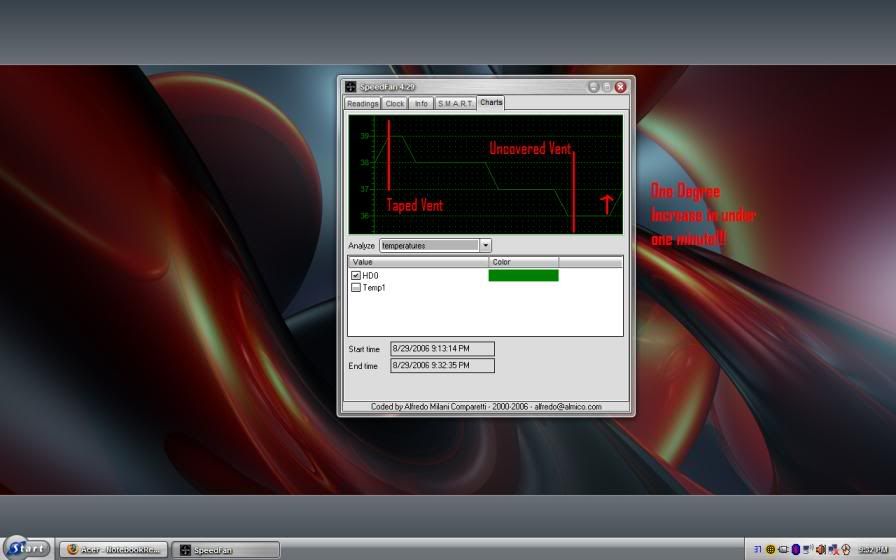Click the power plug tray icon
The width and height of the screenshot is (896, 560).
783,549
